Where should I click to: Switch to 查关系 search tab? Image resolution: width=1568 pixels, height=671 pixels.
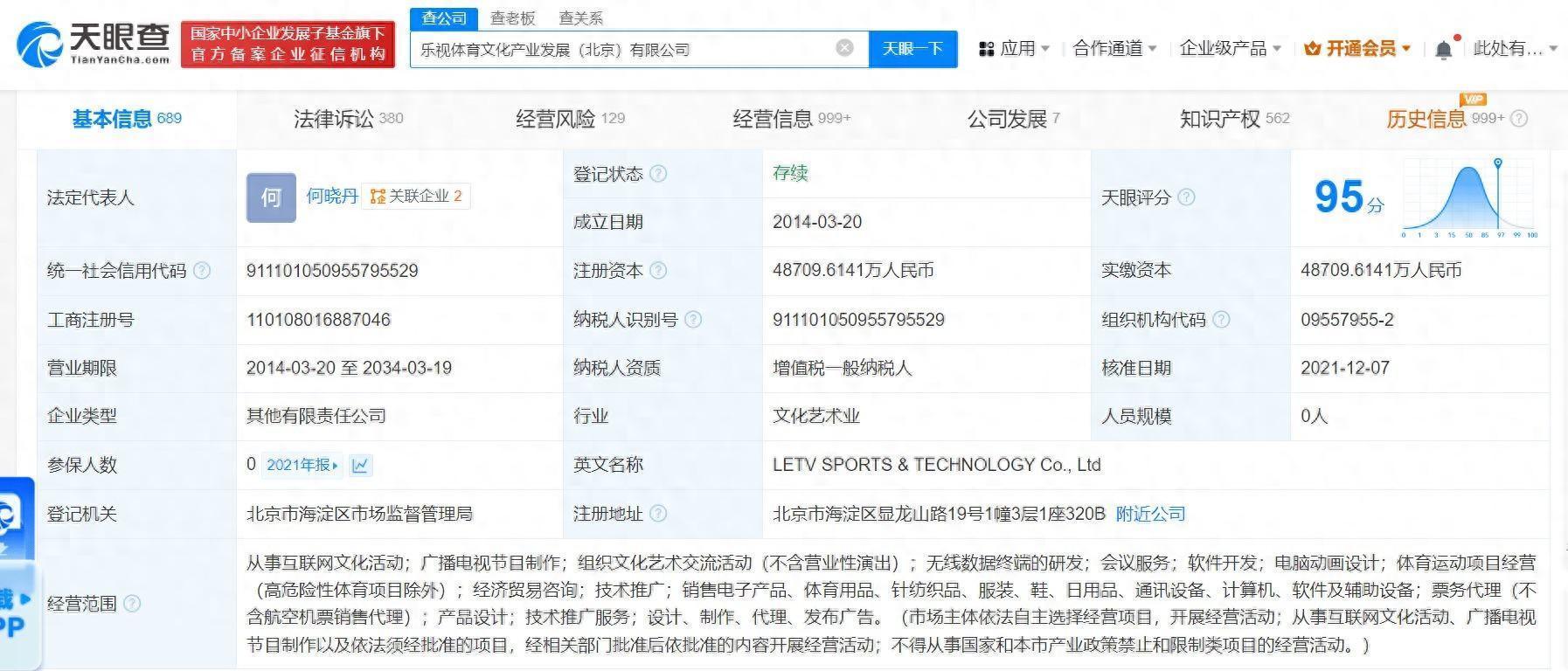pyautogui.click(x=580, y=18)
